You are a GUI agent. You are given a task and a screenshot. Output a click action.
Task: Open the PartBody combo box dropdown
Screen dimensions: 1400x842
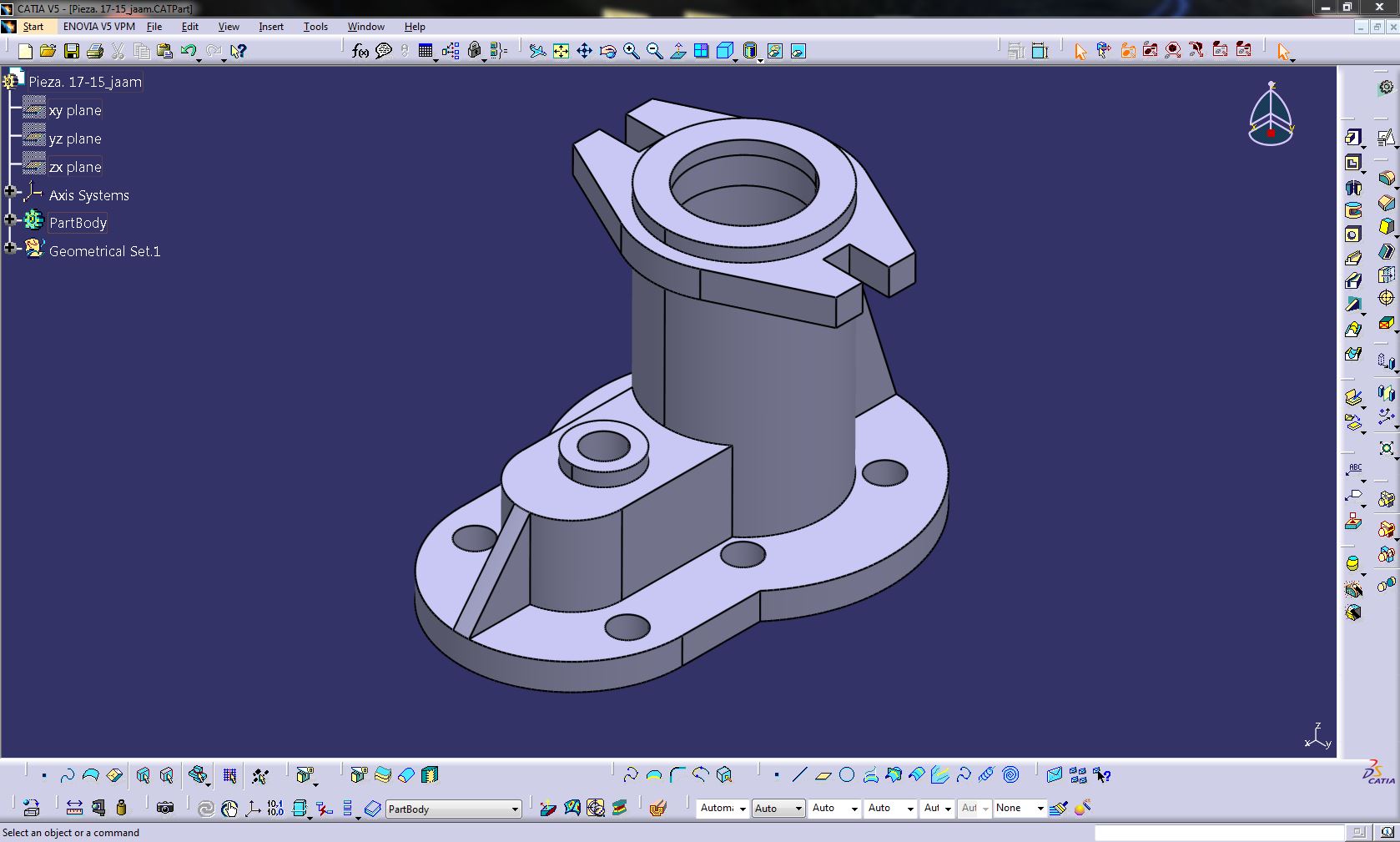click(x=515, y=809)
